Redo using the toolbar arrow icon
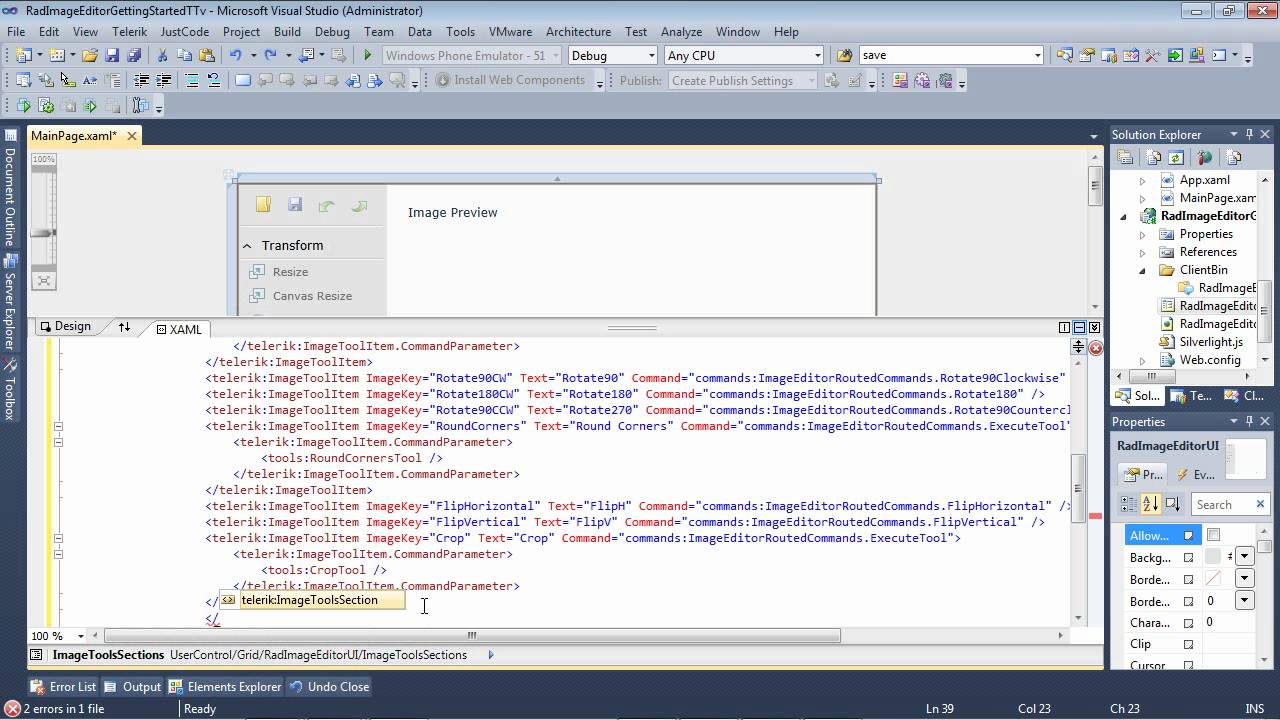The image size is (1280, 720). pos(270,56)
